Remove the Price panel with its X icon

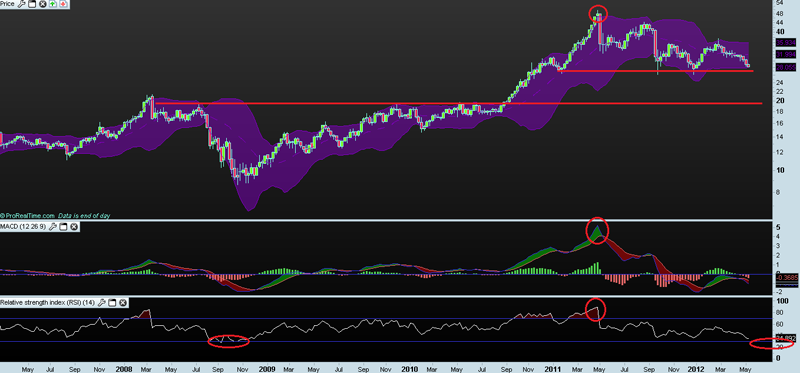pyautogui.click(x=43, y=4)
